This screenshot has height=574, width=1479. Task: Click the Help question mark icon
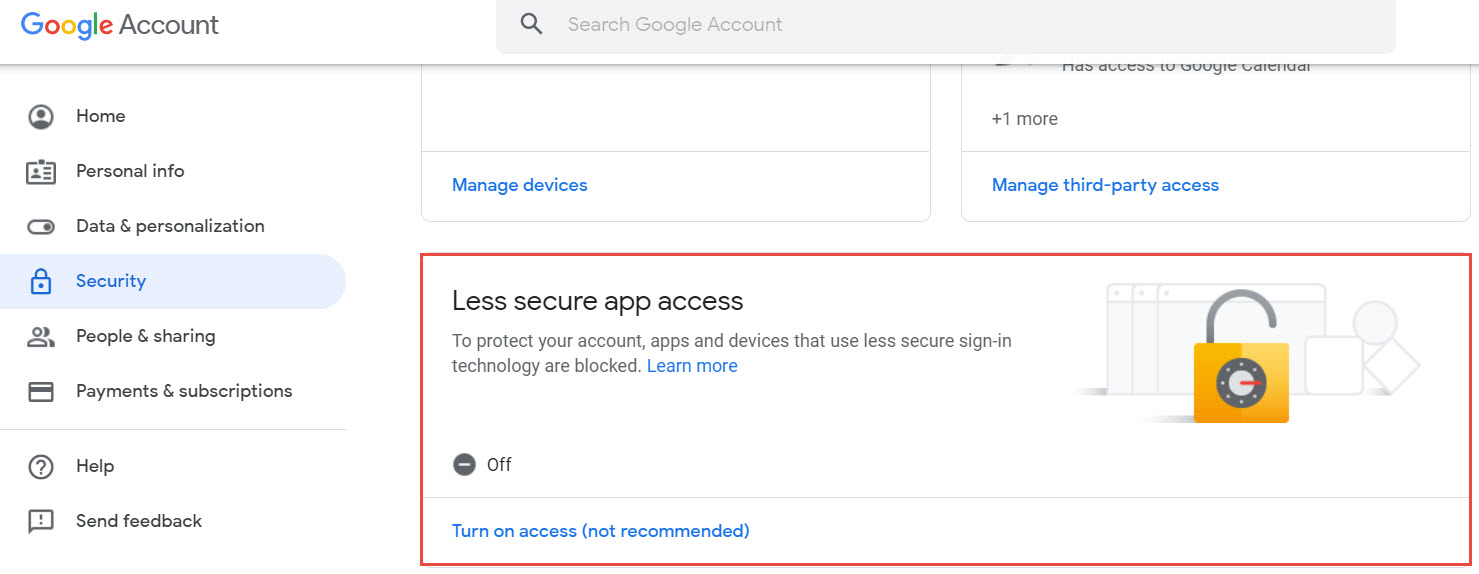[x=41, y=467]
